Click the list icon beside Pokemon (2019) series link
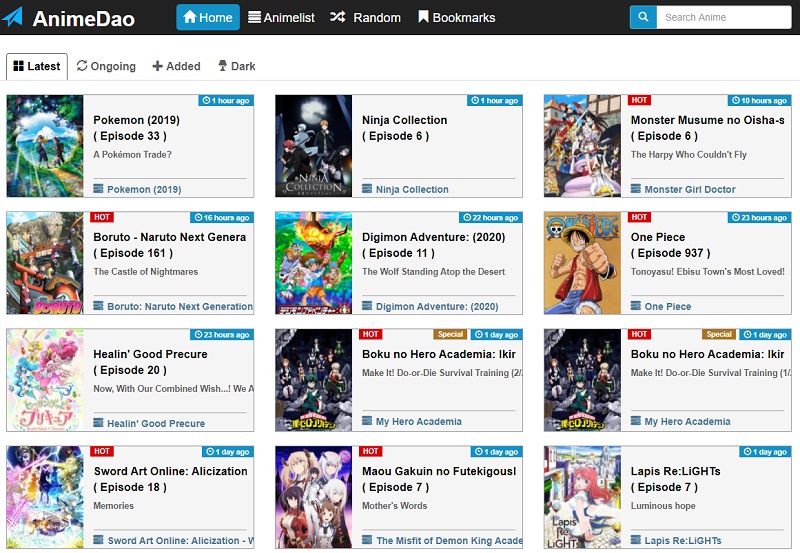The height and width of the screenshot is (553, 800). [x=98, y=189]
